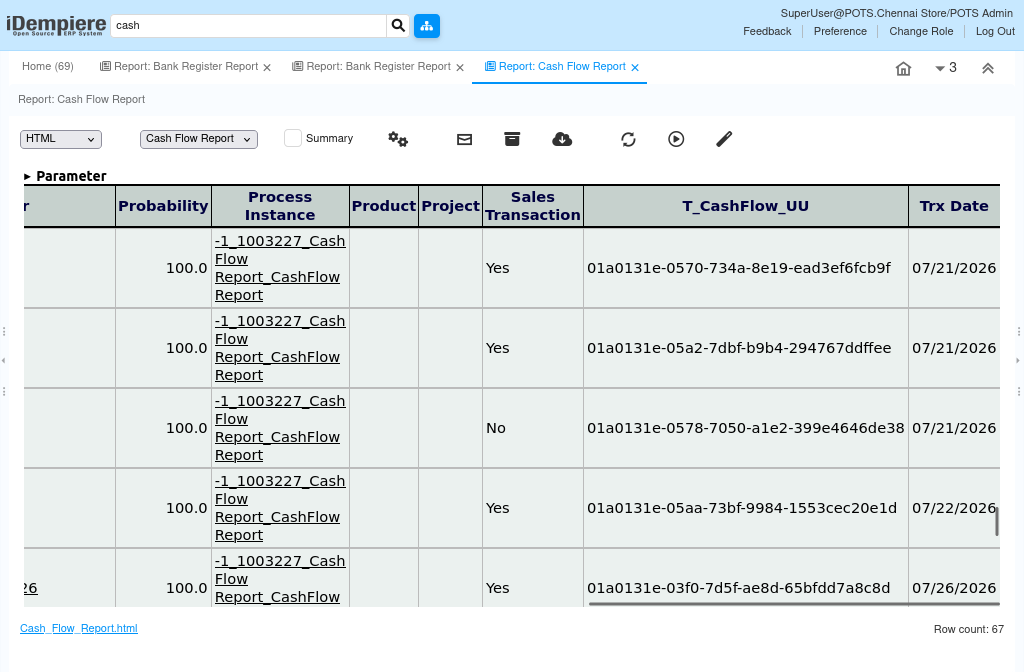Open the menu tree icon button
The image size is (1024, 672).
pyautogui.click(x=426, y=25)
